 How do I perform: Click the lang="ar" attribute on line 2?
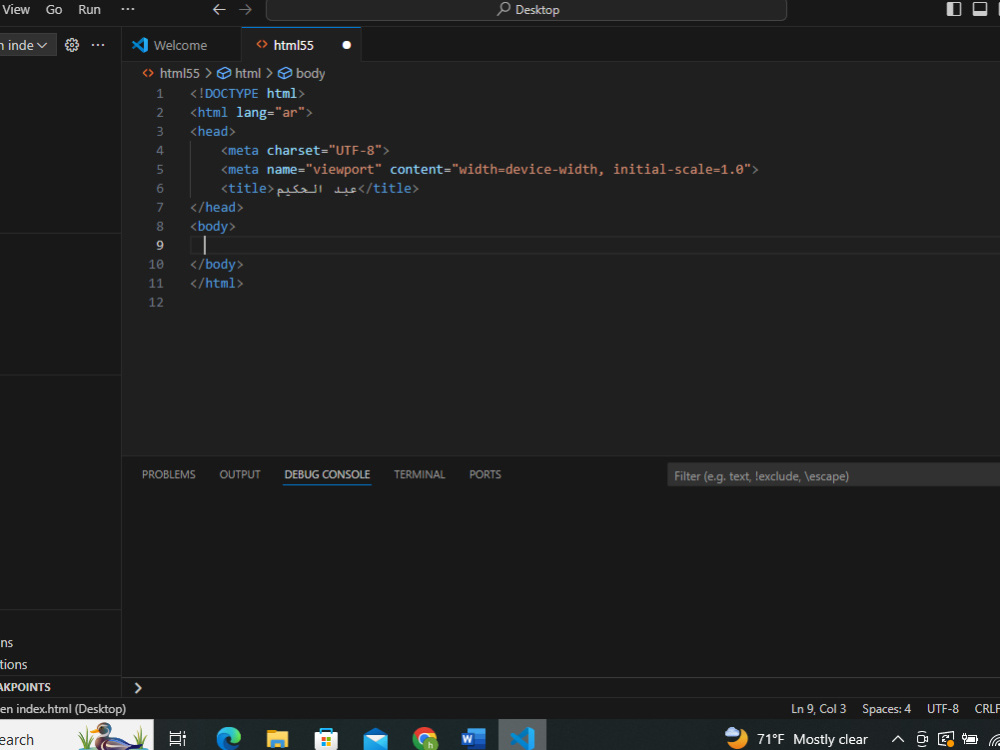coord(270,113)
